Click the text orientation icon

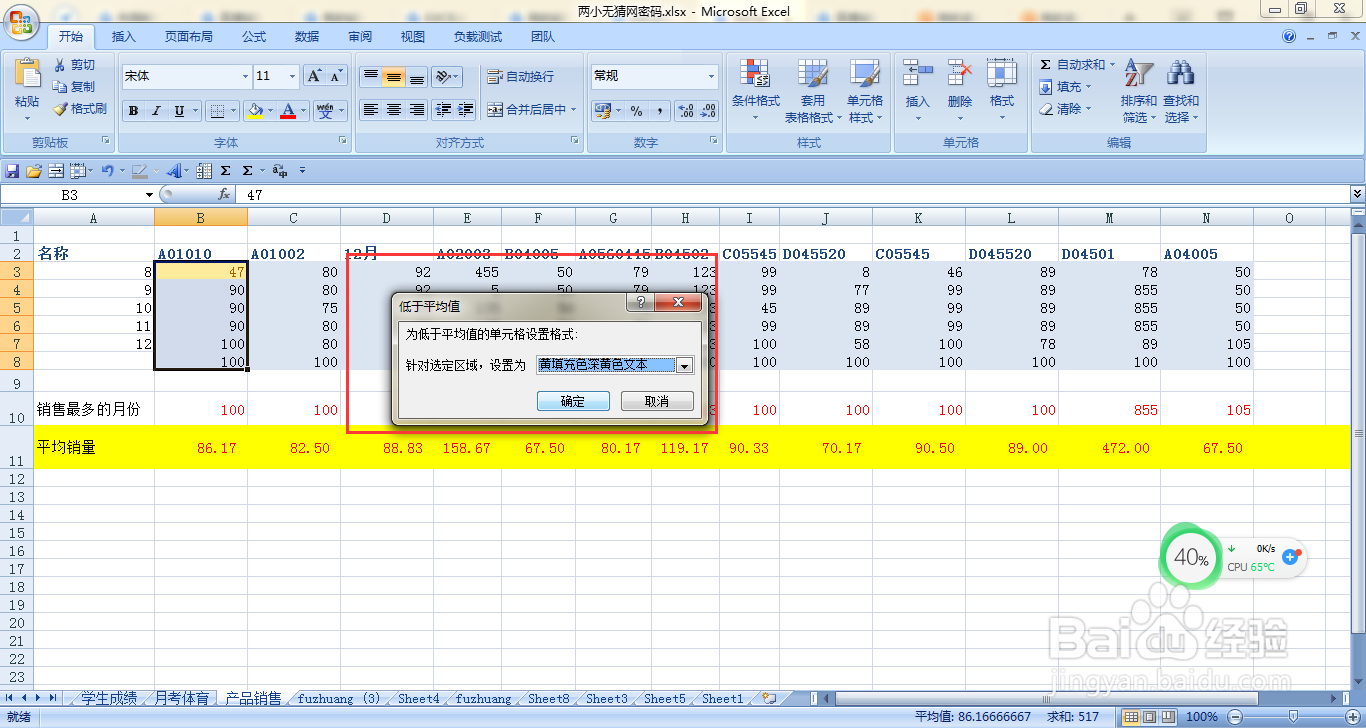click(x=442, y=76)
